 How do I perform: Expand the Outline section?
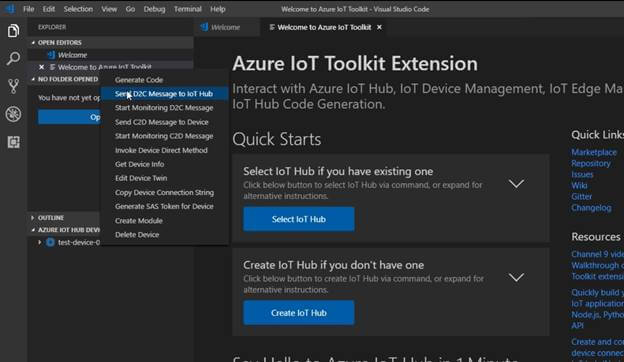(x=33, y=218)
